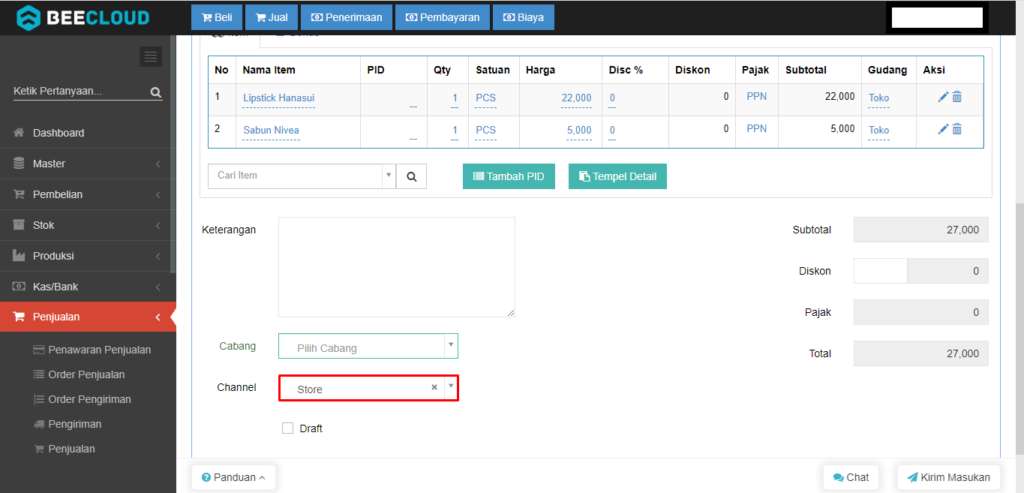Screen dimensions: 1024x493
Task: Click the search icon beside Cari Item
Action: click(411, 176)
